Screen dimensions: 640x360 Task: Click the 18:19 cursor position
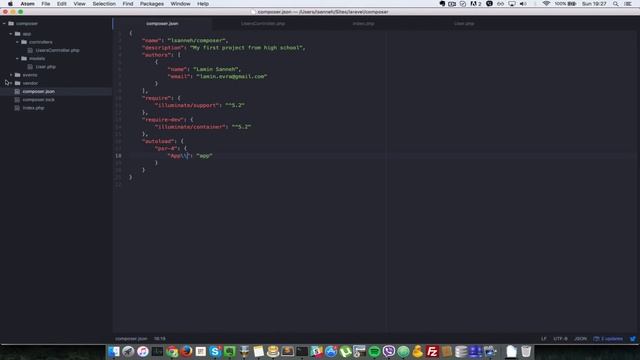click(x=160, y=339)
